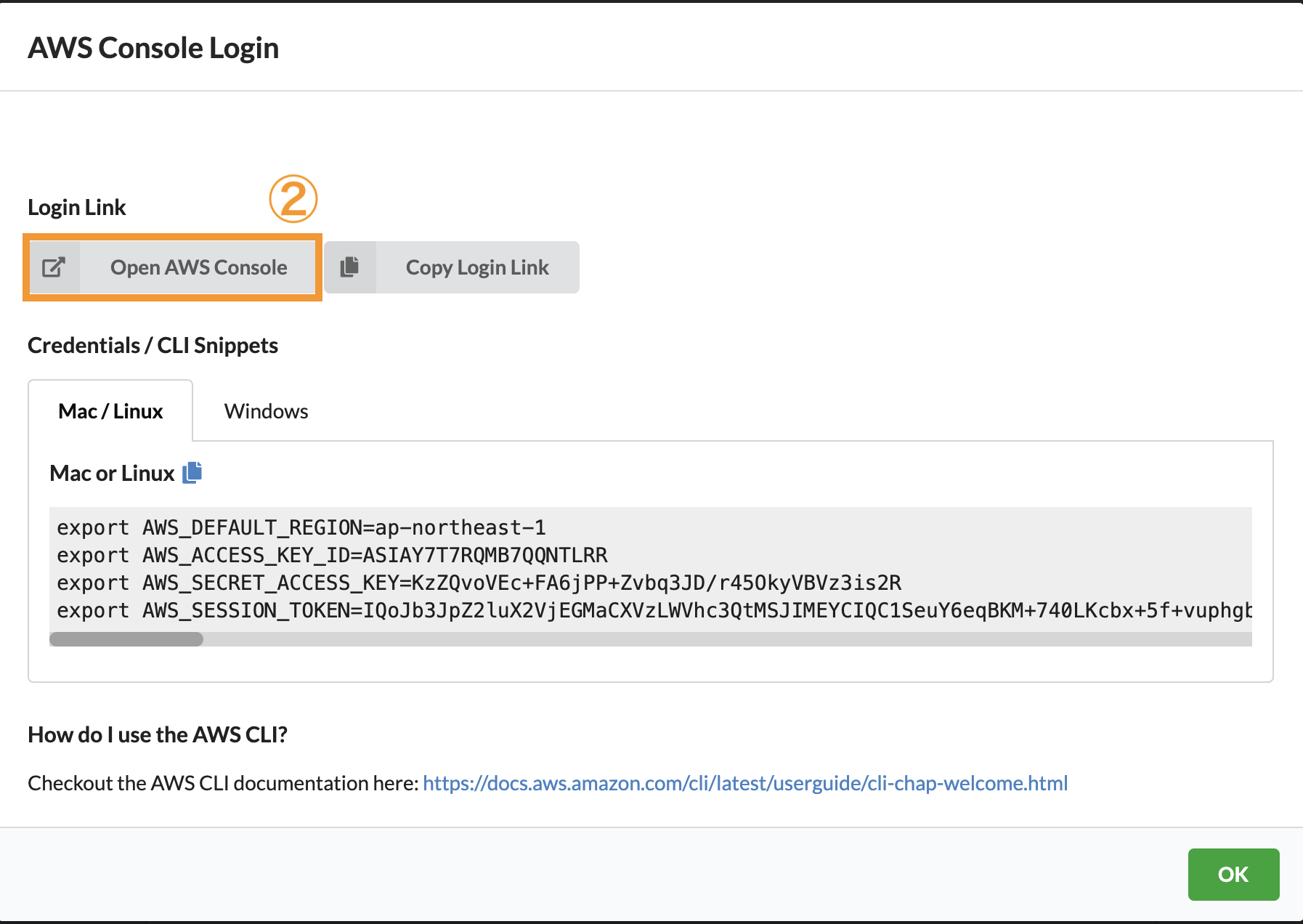Click the AWS Console Login title
Viewport: 1303px width, 924px height.
[x=153, y=48]
